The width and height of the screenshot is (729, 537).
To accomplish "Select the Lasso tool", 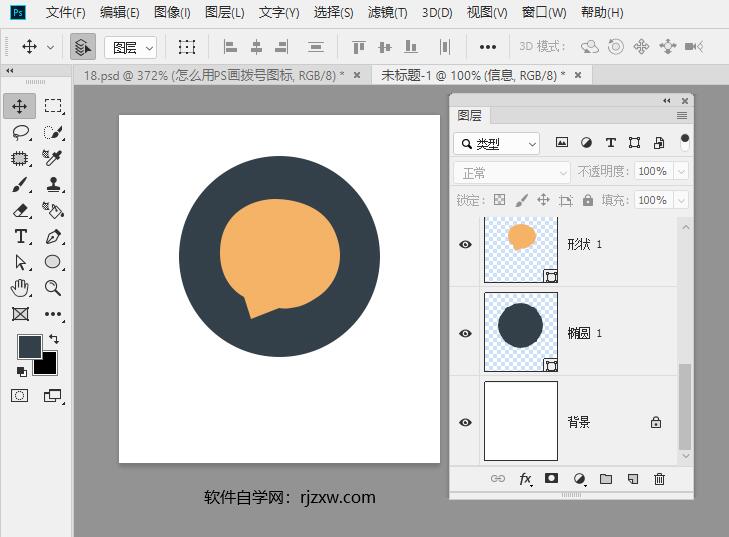I will 20,132.
